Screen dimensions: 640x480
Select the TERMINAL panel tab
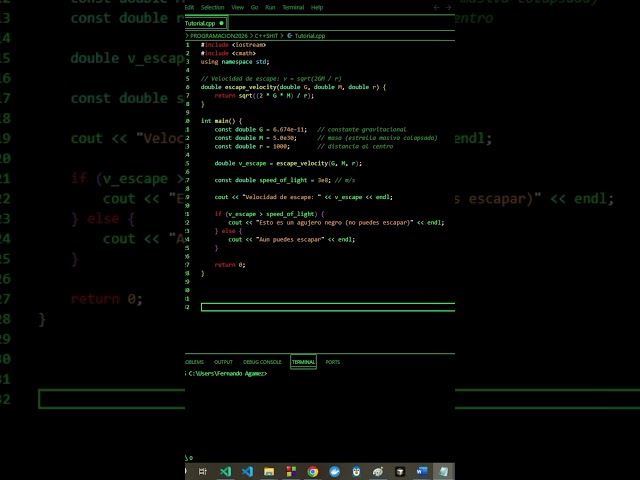coord(303,362)
